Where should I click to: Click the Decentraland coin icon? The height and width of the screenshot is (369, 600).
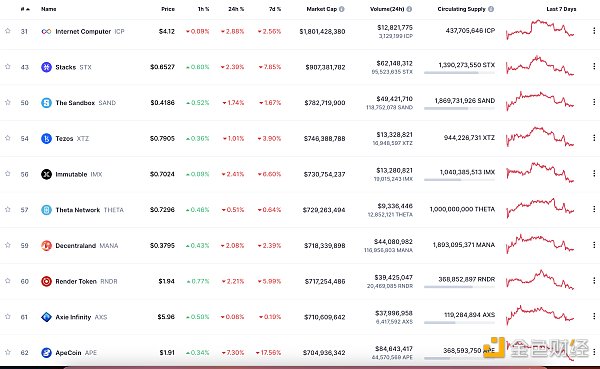point(46,245)
